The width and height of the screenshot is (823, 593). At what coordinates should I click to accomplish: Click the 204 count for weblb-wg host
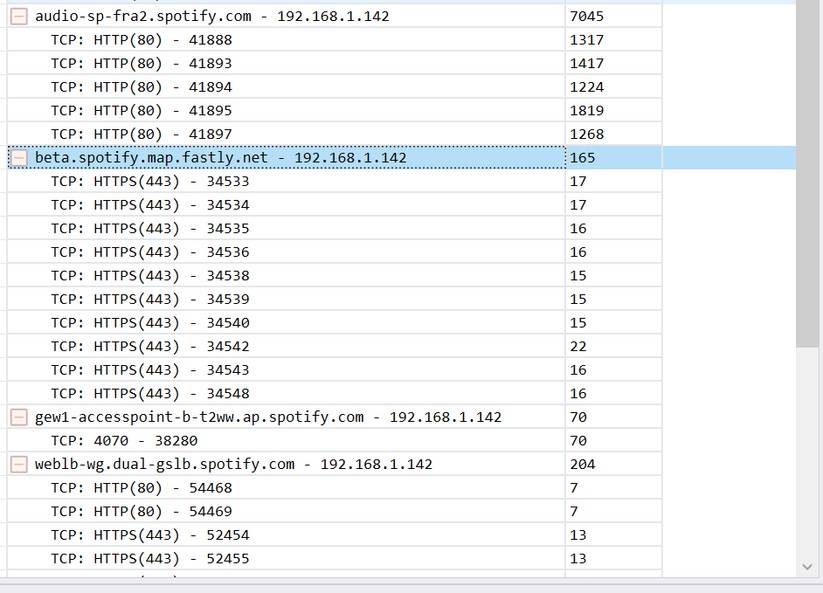582,464
